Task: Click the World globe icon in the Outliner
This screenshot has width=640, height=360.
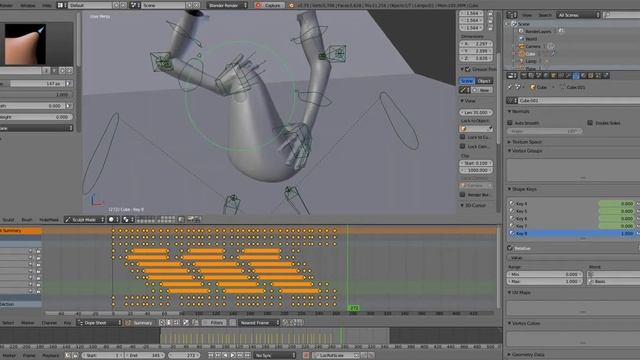Action: [521, 39]
